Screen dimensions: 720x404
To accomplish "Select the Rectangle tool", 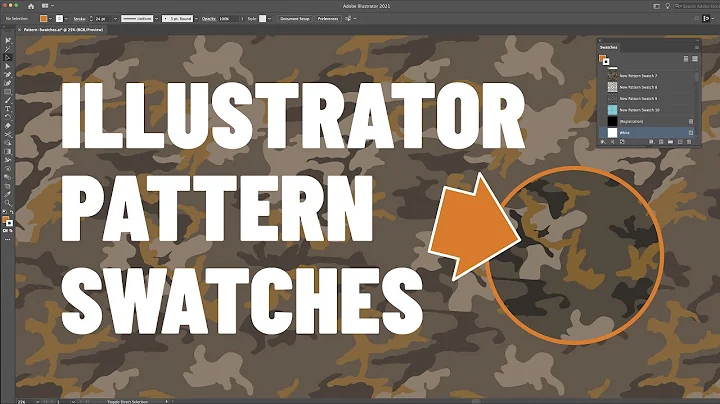I will click(x=8, y=92).
